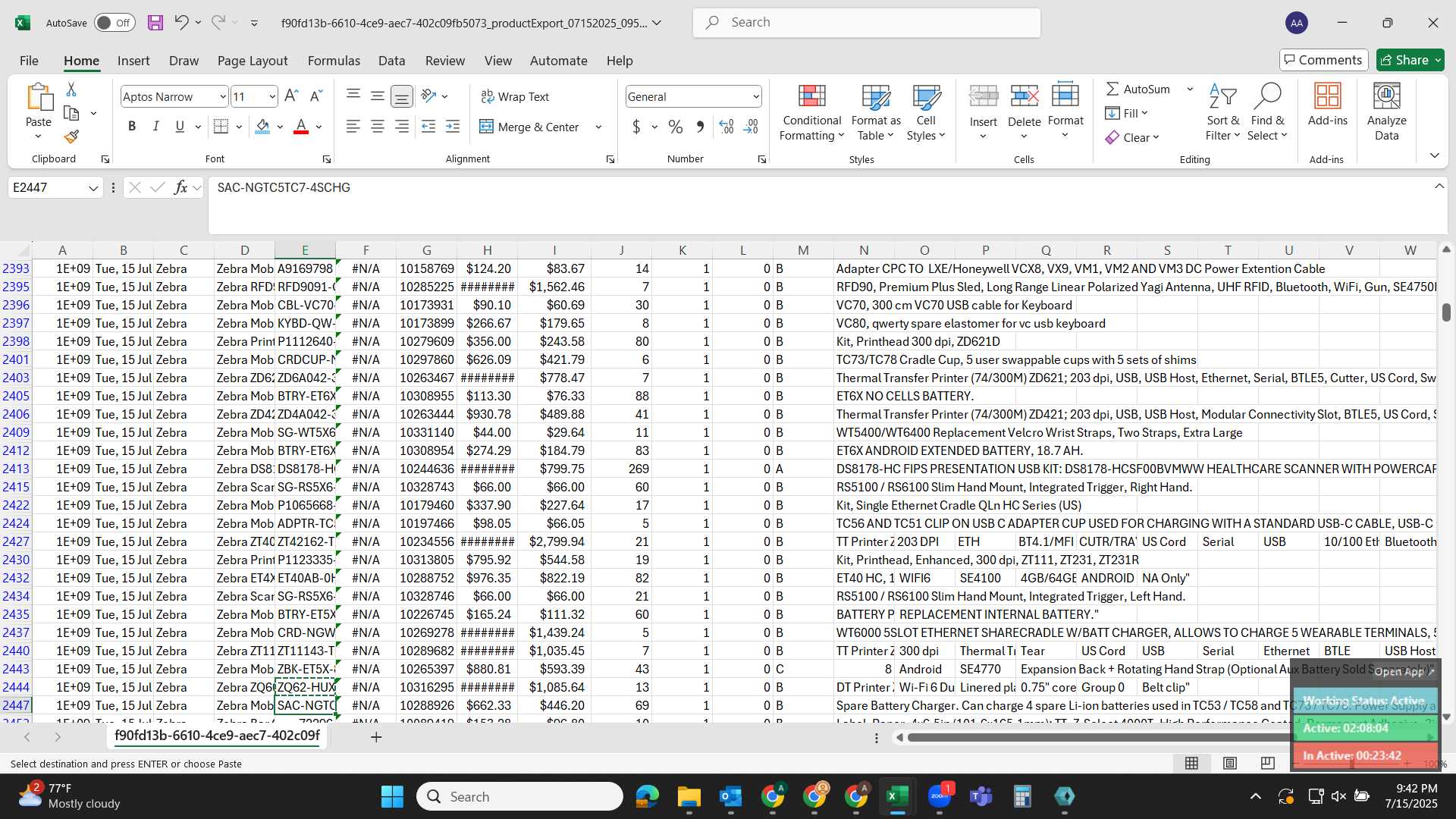1456x819 pixels.
Task: Click the Paste clipboard icon
Action: (39, 99)
